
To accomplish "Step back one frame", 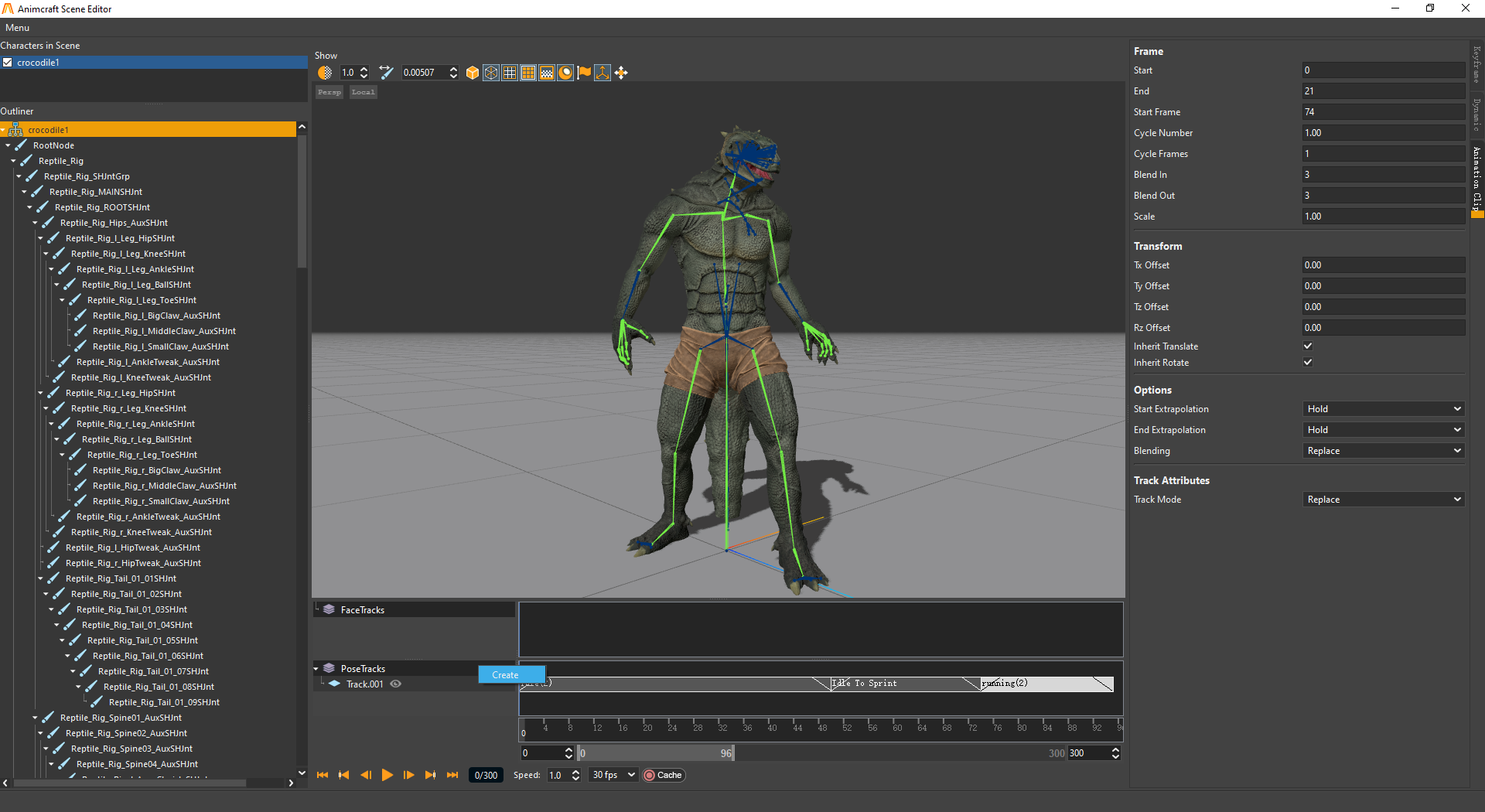I will click(366, 775).
